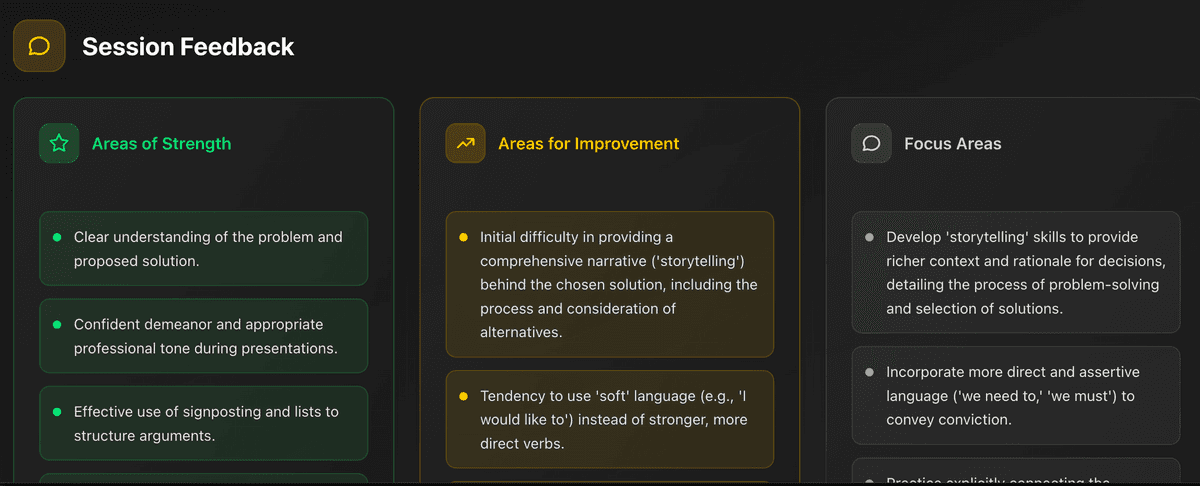The image size is (1200, 486).
Task: Click the star icon beside Areas of Strength
Action: pyautogui.click(x=59, y=143)
